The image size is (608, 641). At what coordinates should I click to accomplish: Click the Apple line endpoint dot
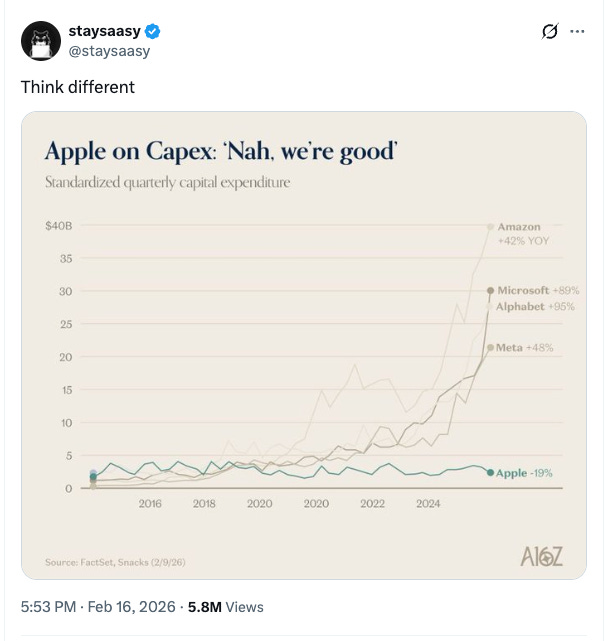click(490, 472)
